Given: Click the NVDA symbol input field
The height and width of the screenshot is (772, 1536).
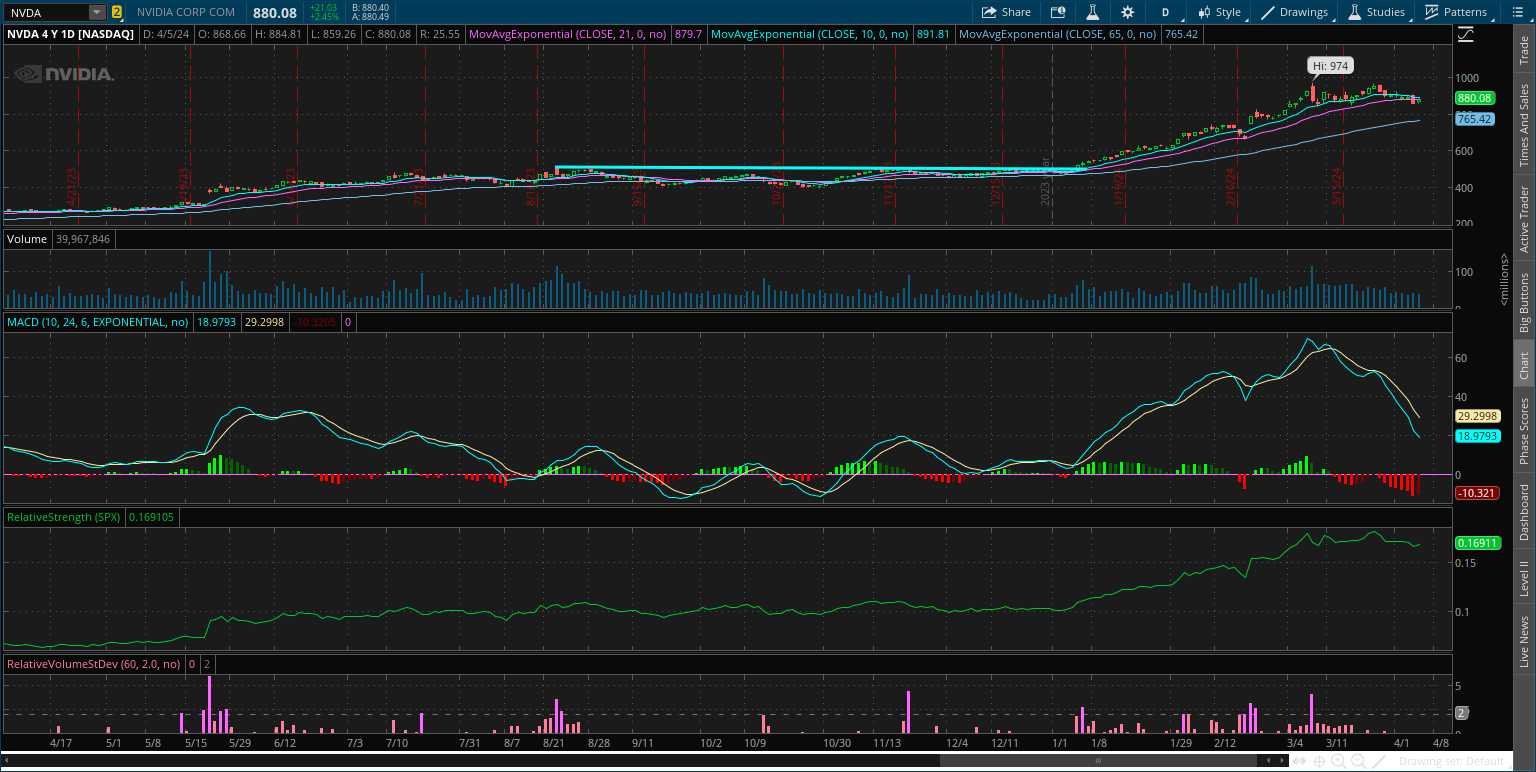Looking at the screenshot, I should pyautogui.click(x=45, y=12).
